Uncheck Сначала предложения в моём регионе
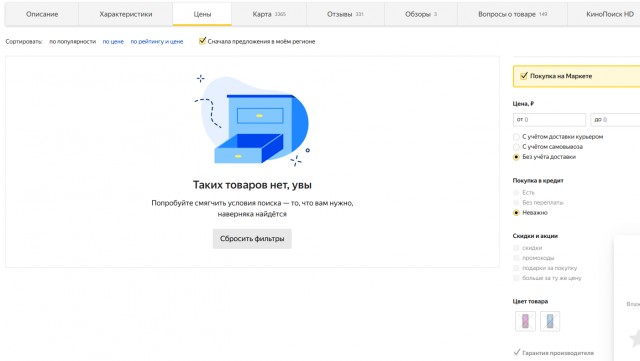 tap(202, 41)
